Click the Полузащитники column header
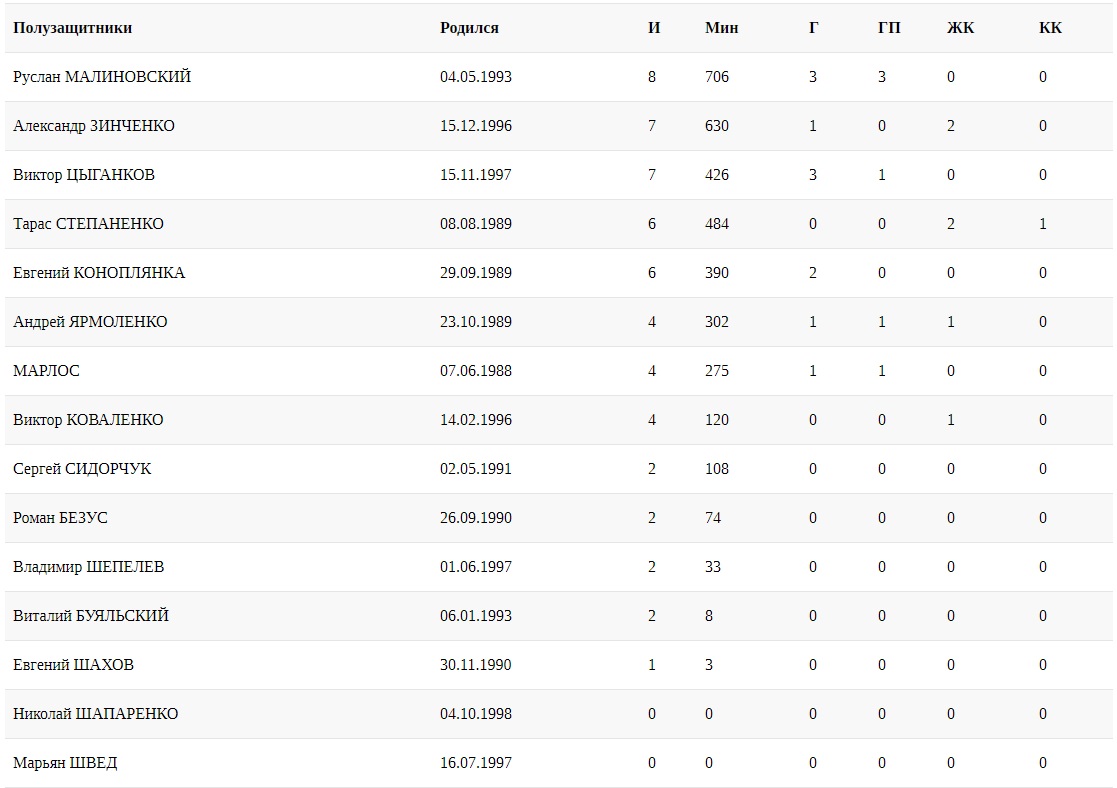 (73, 28)
